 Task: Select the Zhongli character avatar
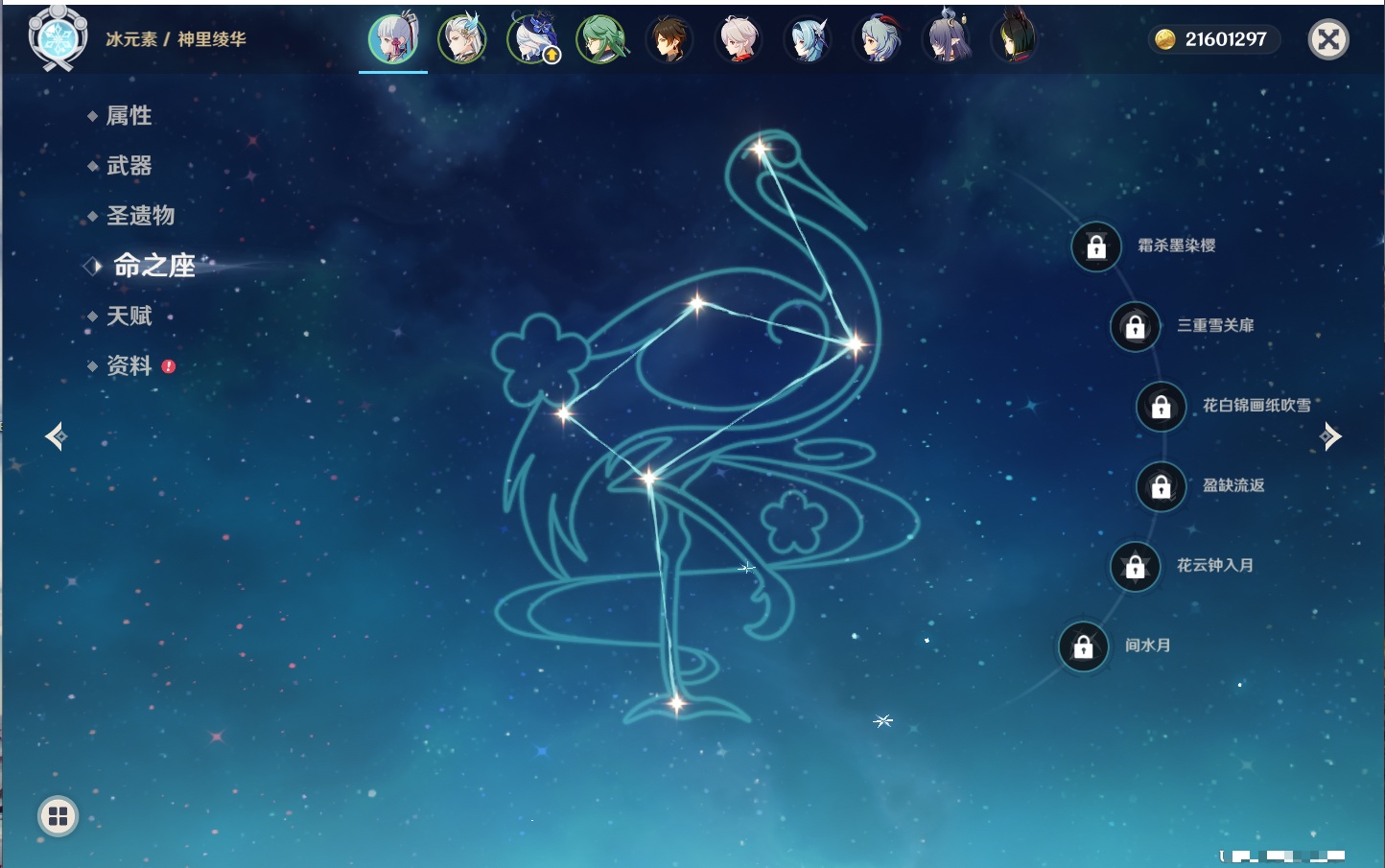click(x=669, y=40)
